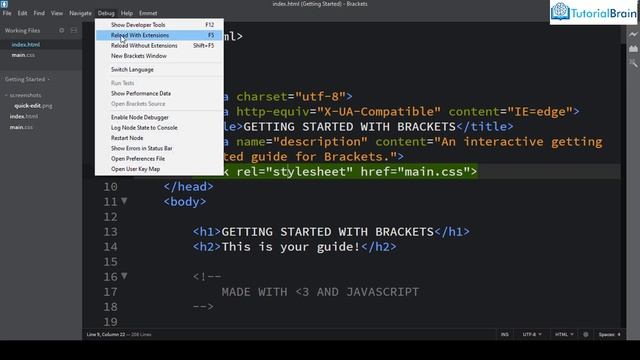Open the Edit menu

[x=22, y=13]
